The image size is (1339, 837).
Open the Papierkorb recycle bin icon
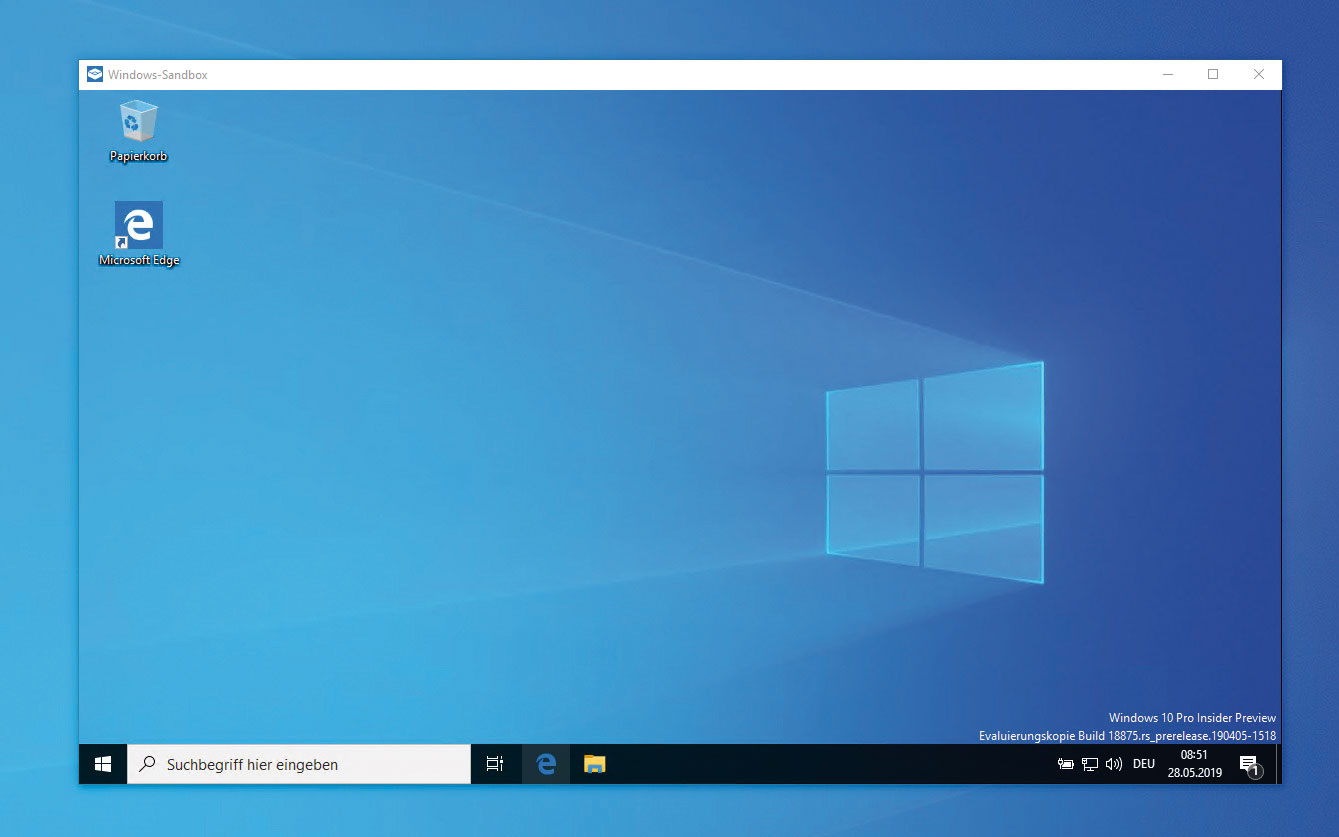click(138, 131)
